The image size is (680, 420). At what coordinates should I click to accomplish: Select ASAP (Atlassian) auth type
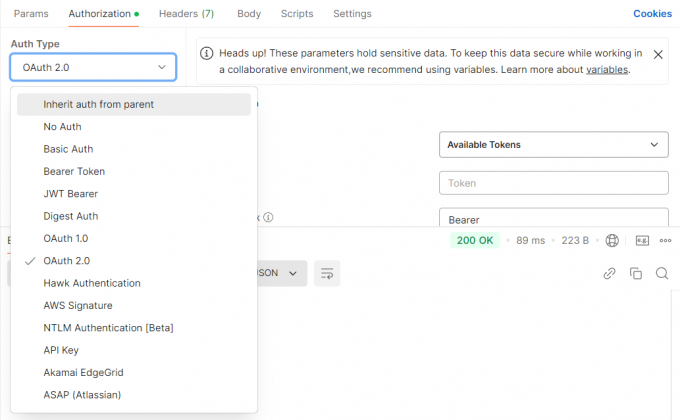click(x=134, y=395)
